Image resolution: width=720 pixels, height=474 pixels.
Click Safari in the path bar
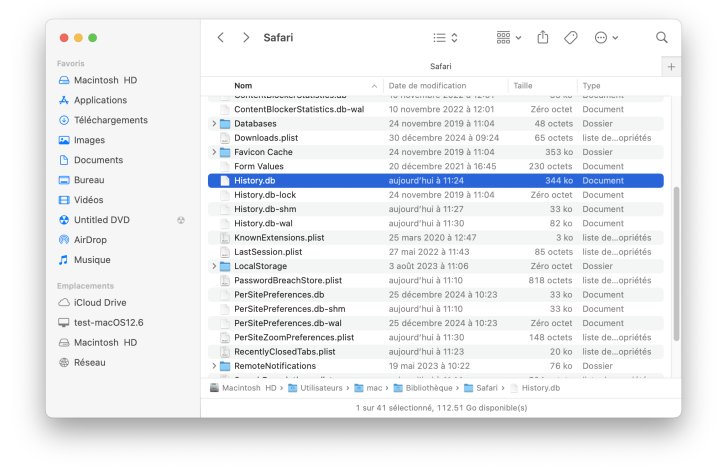coord(481,388)
